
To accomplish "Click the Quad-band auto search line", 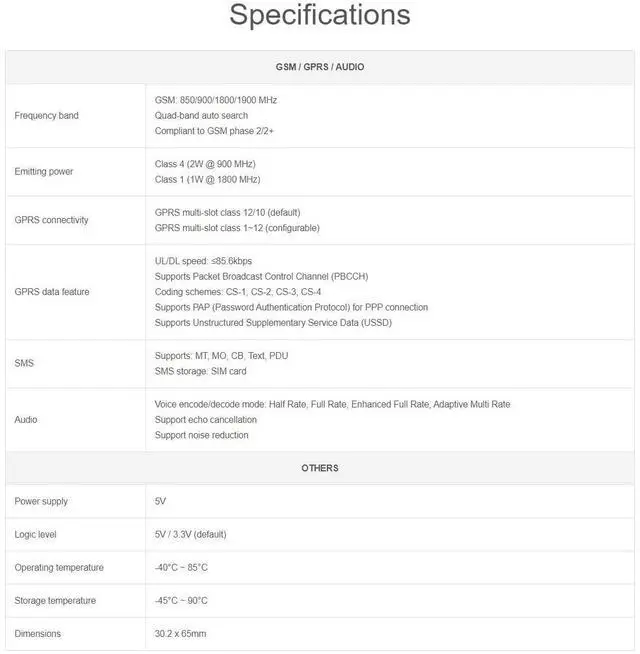I will pos(201,116).
